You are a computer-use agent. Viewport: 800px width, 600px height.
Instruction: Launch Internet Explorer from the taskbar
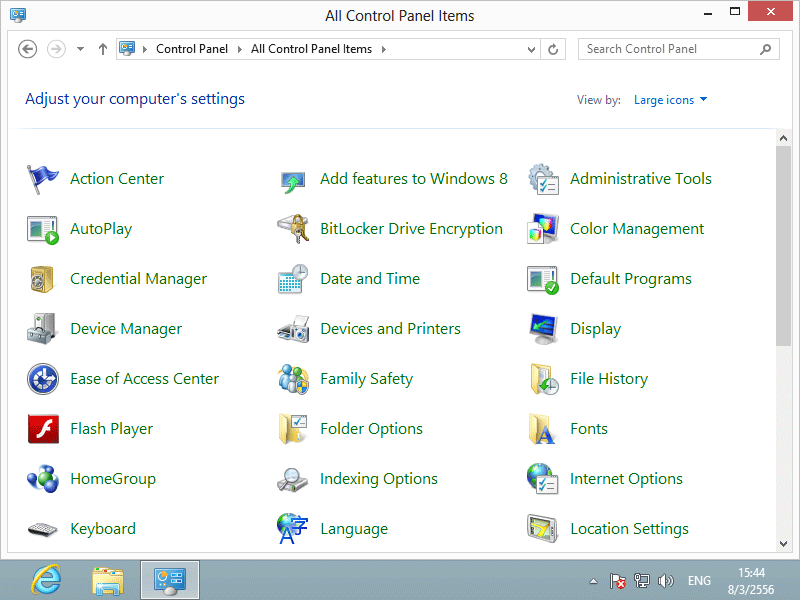pos(46,580)
